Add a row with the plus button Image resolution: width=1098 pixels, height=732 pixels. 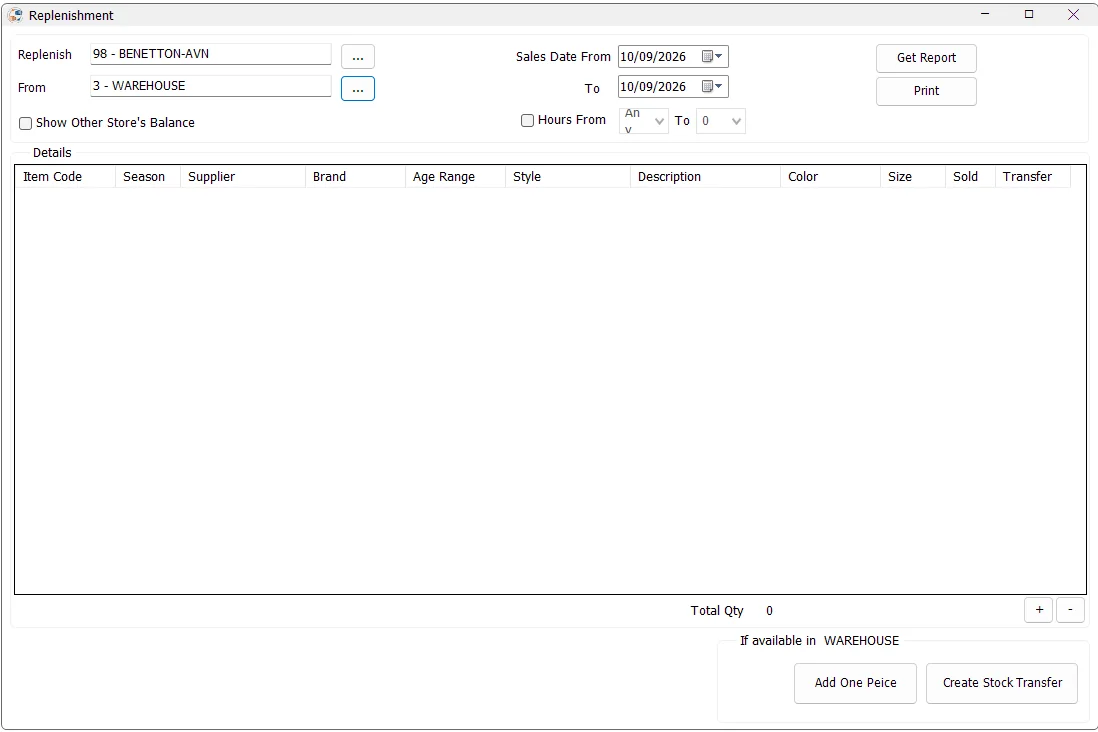[1038, 610]
